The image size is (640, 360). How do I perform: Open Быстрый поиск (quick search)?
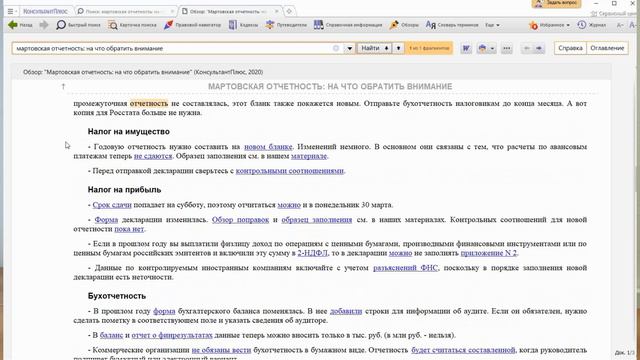tap(78, 25)
